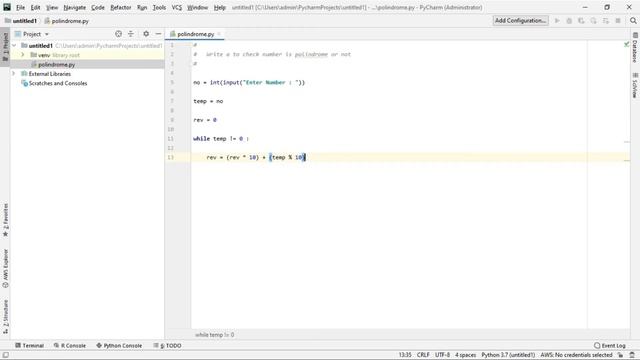
Task: Open the Navigate menu
Action: [75, 7]
